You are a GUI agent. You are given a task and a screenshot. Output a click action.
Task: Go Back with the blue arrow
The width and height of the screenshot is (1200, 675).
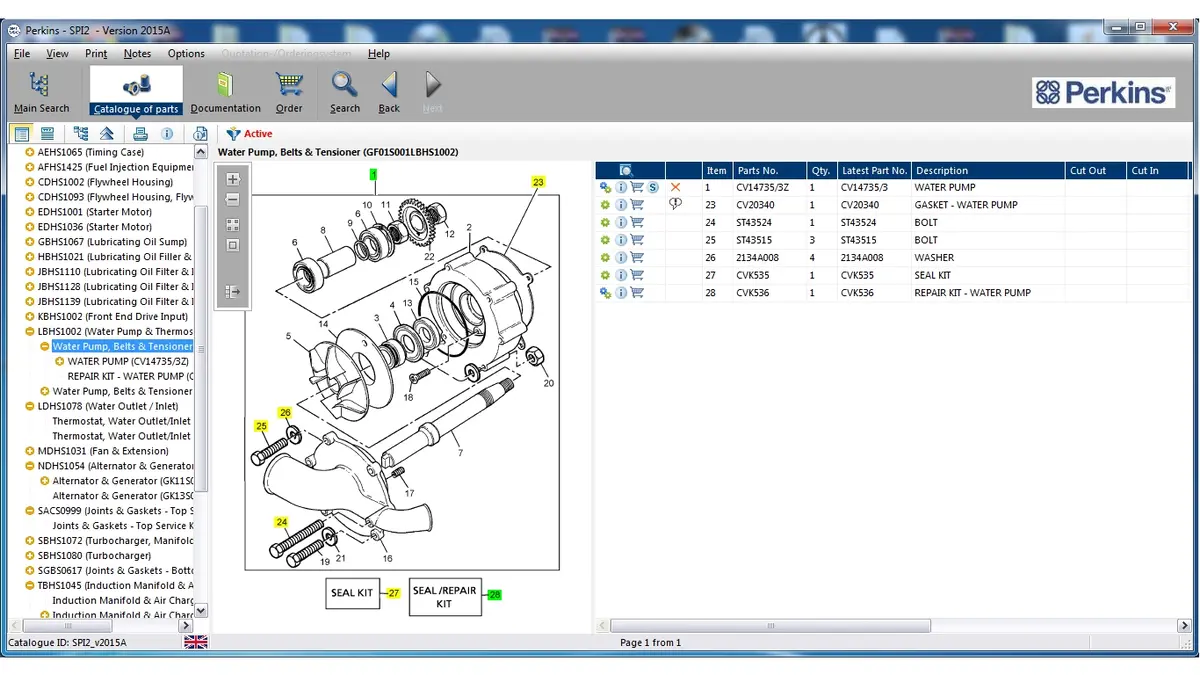(x=389, y=92)
